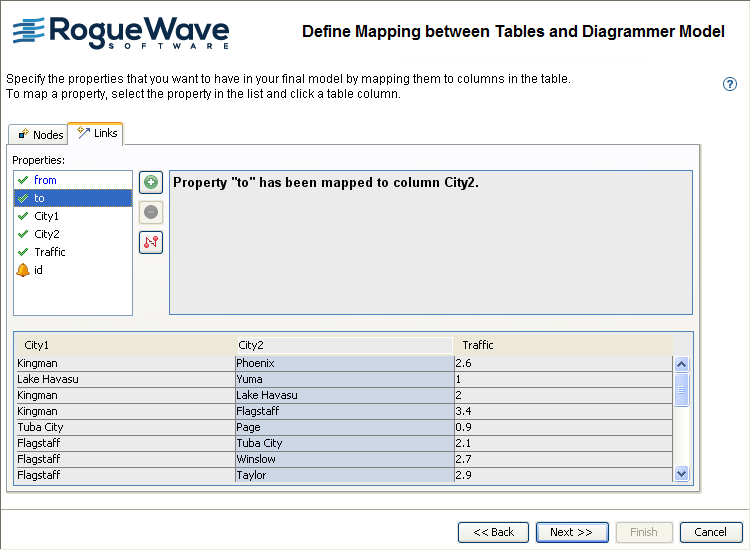This screenshot has height=550, width=750.
Task: Click the City1 column header
Action: 124,345
